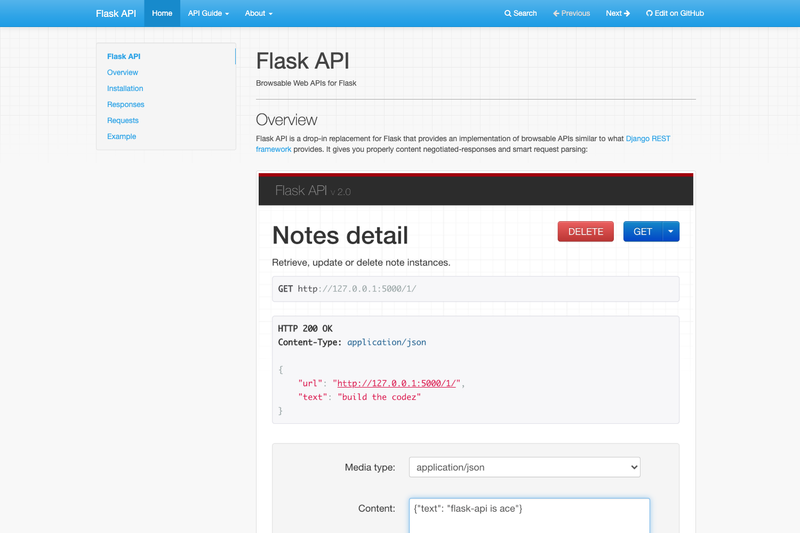Focus the Content text area

529,516
